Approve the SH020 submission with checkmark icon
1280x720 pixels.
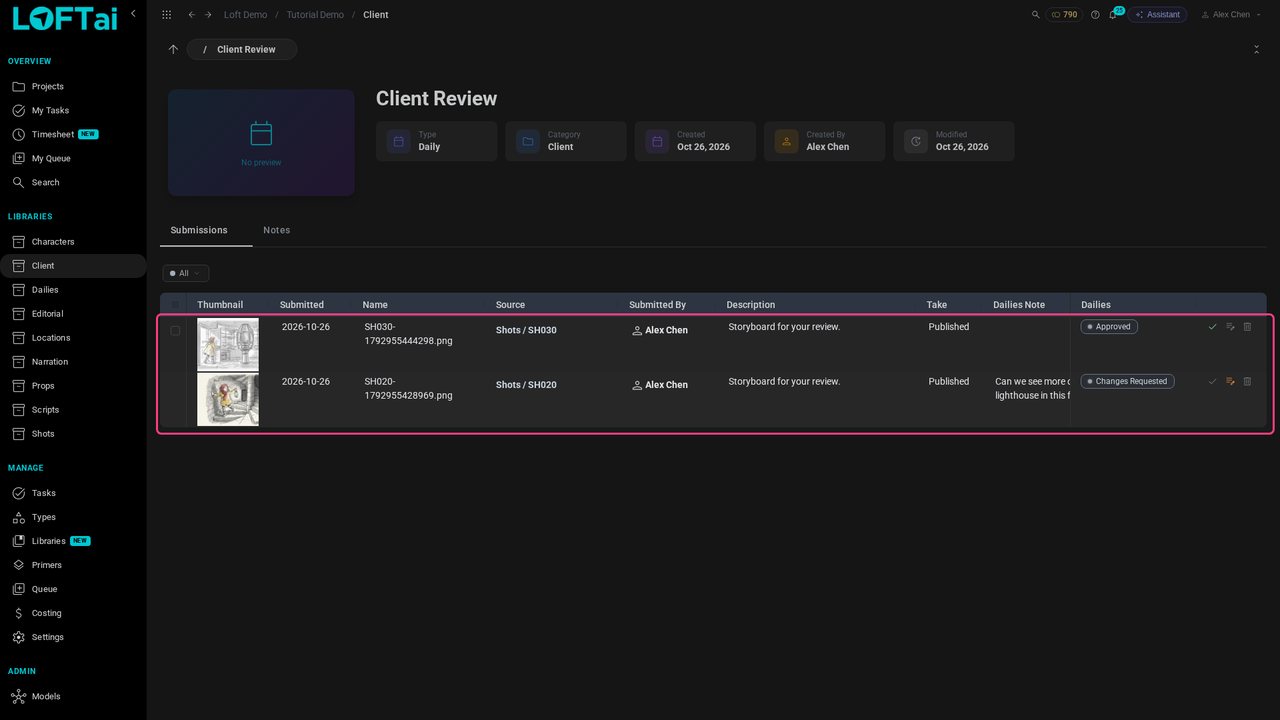point(1213,381)
